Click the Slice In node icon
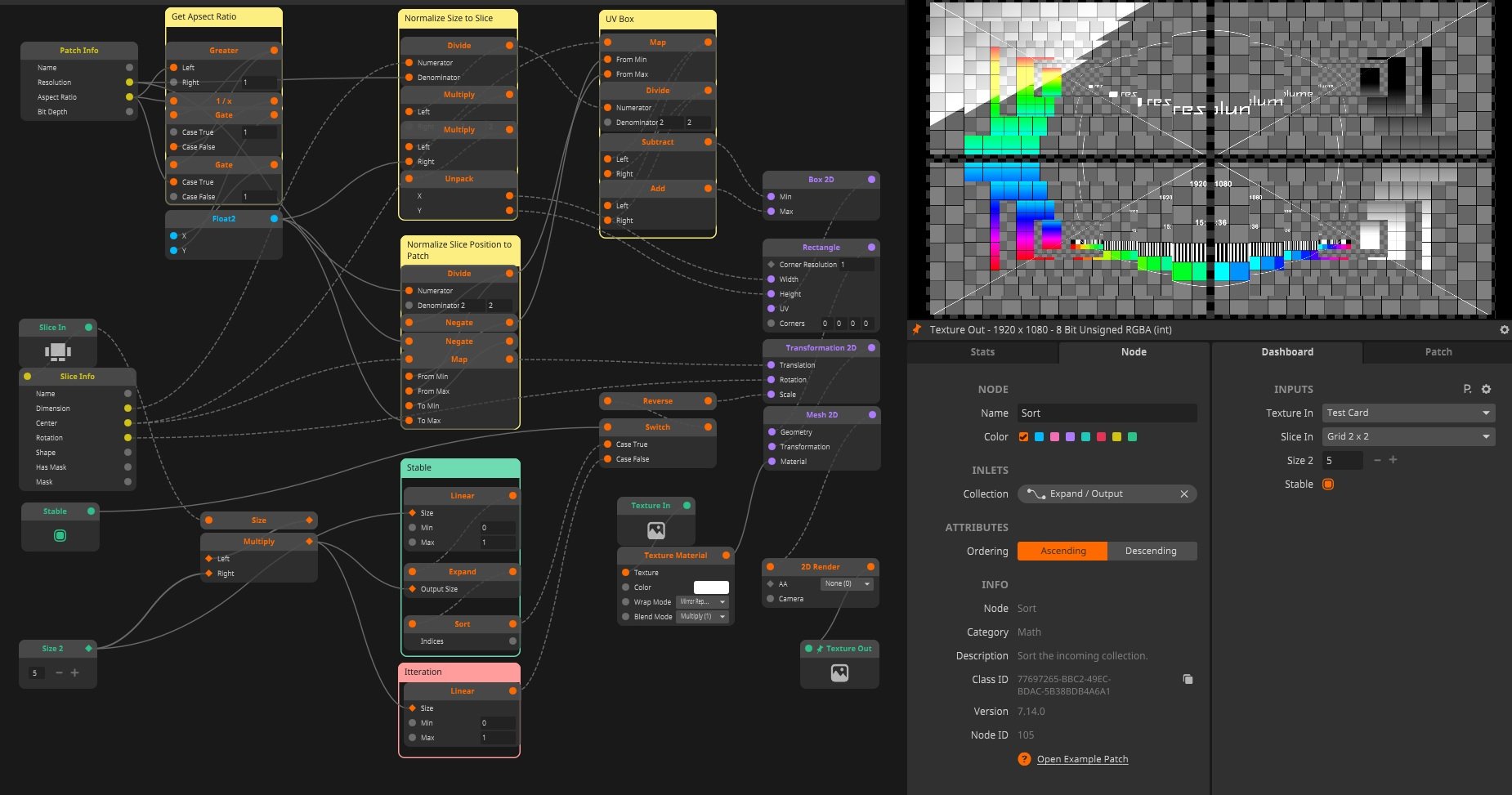This screenshot has width=1512, height=795. tap(57, 351)
